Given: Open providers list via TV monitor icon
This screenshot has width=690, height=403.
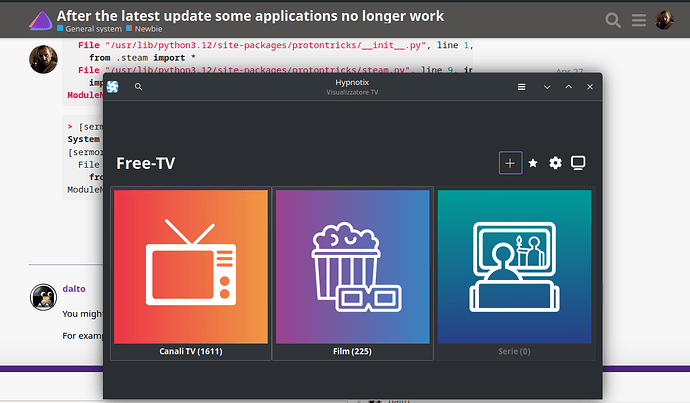Looking at the screenshot, I should pyautogui.click(x=578, y=163).
